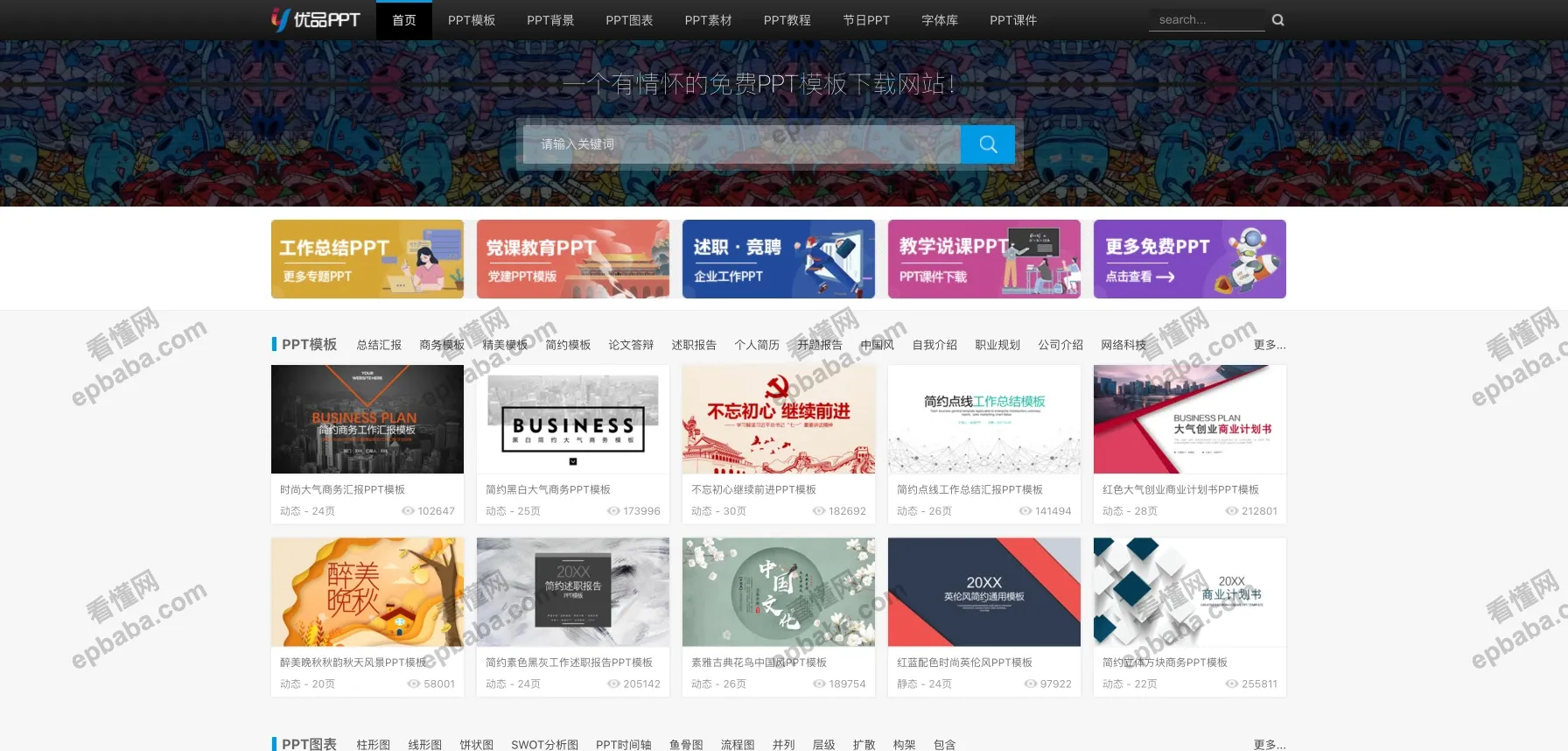Viewport: 1568px width, 751px height.
Task: Open the 工作总结PPT banner card
Action: coord(367,259)
